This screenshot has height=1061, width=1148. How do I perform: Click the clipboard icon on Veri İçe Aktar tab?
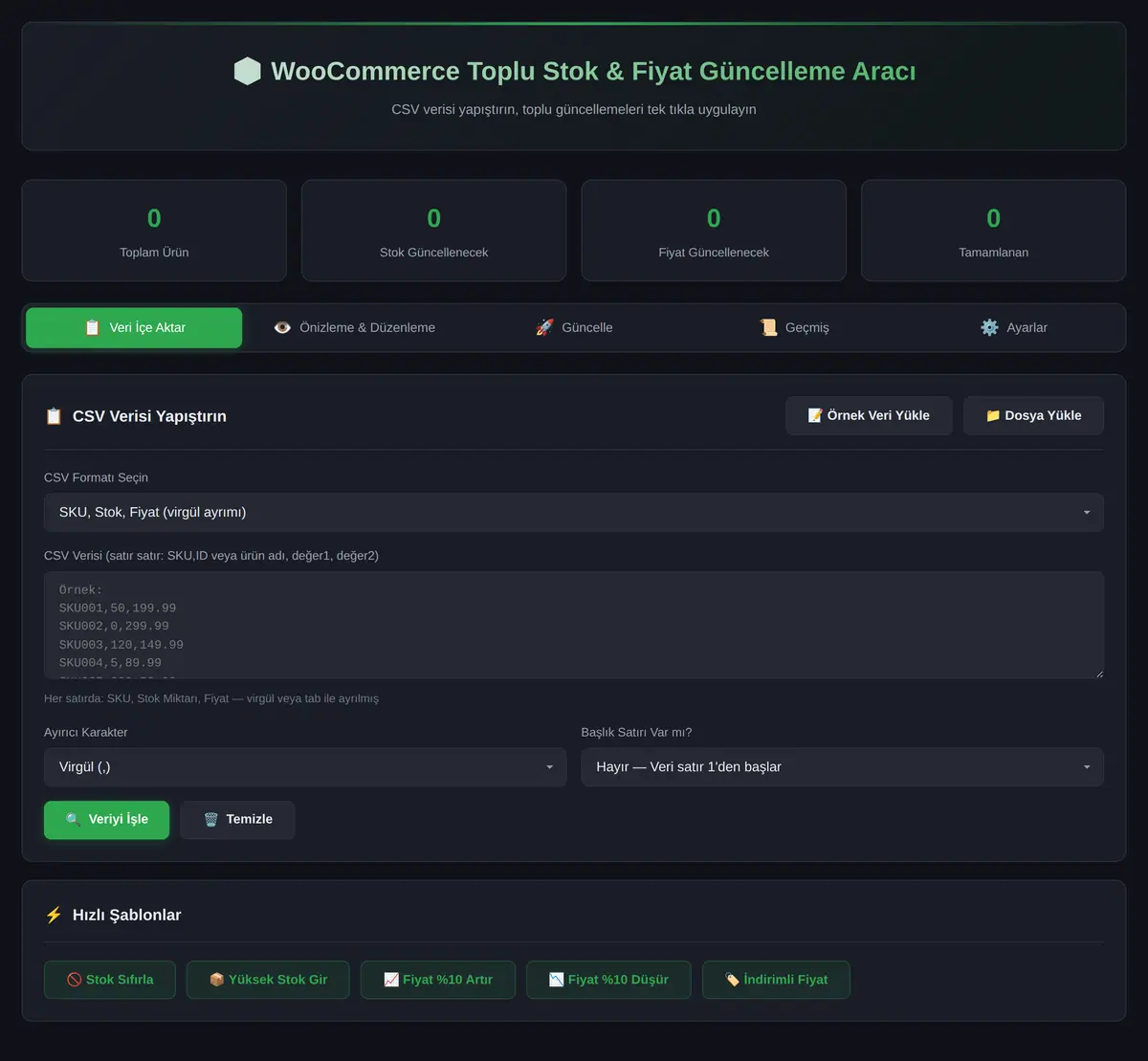coord(92,327)
